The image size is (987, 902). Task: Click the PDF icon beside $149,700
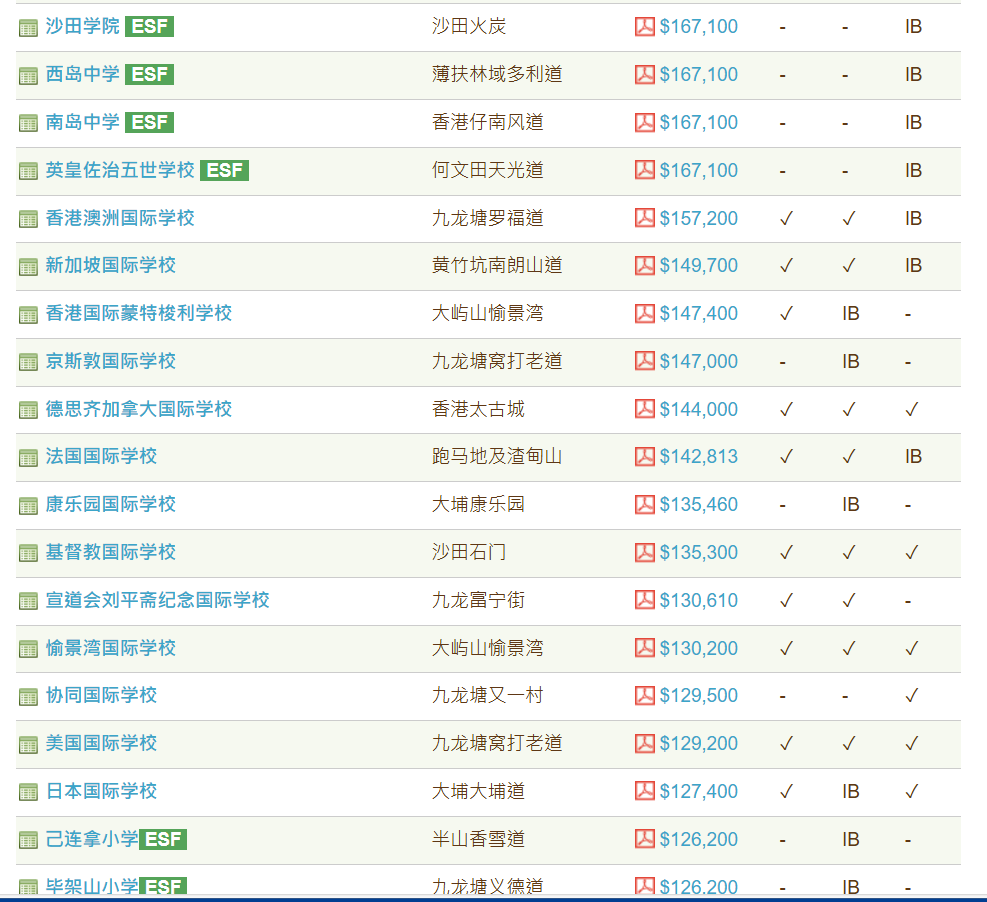(x=645, y=265)
